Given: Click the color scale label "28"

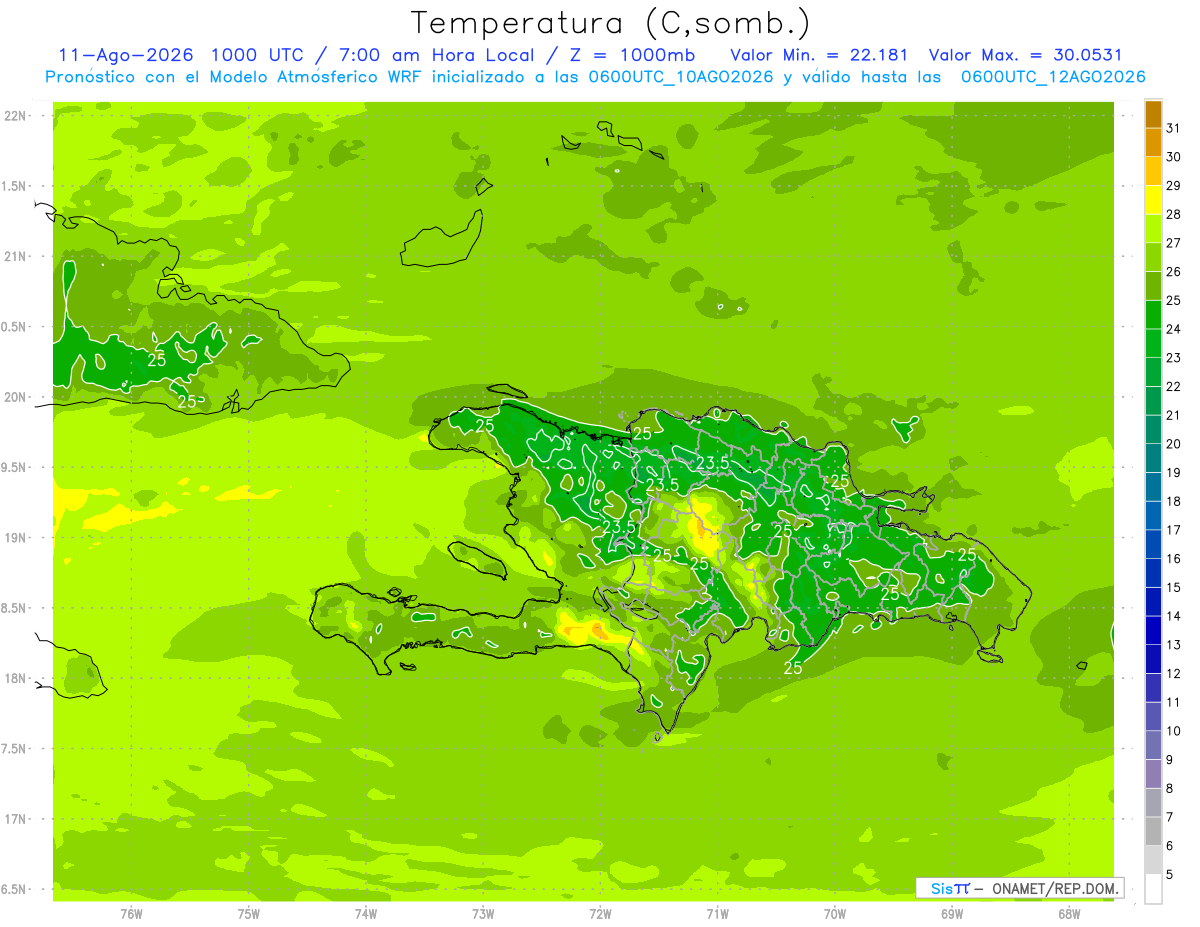Looking at the screenshot, I should click(1174, 214).
